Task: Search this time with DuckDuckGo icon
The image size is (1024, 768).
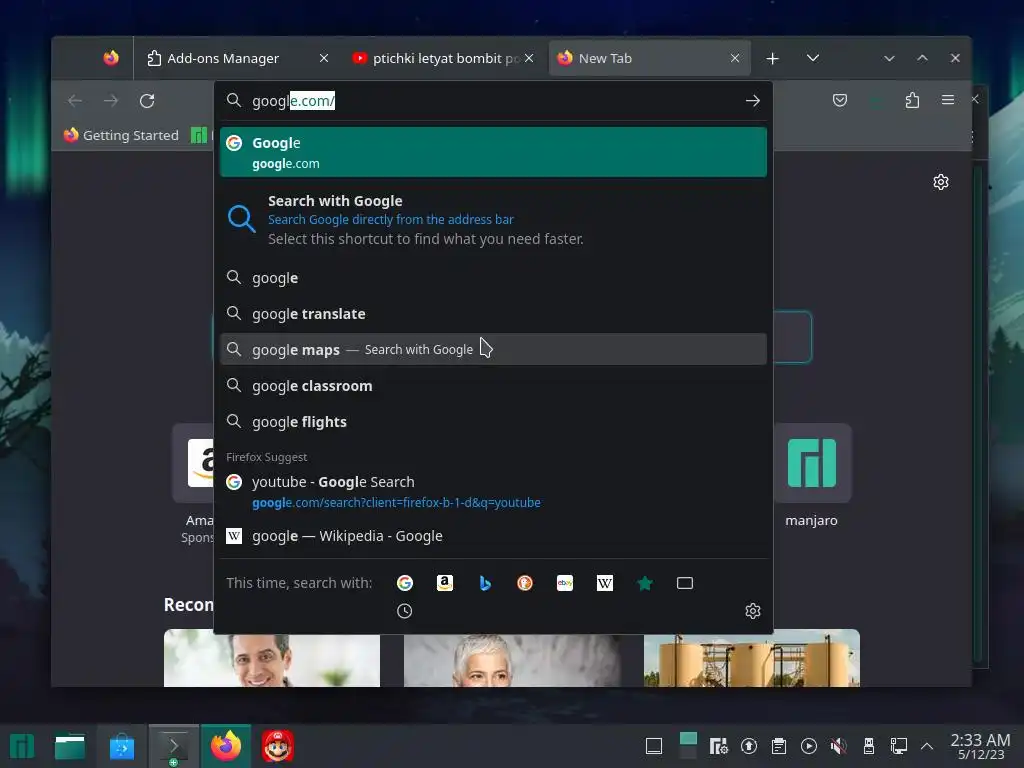Action: click(x=525, y=583)
